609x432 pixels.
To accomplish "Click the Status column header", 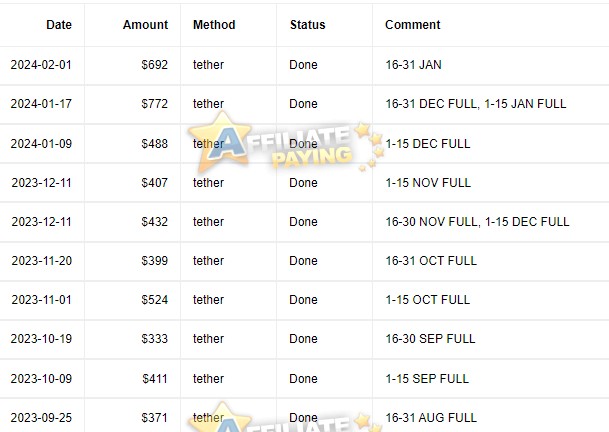I will 307,25.
